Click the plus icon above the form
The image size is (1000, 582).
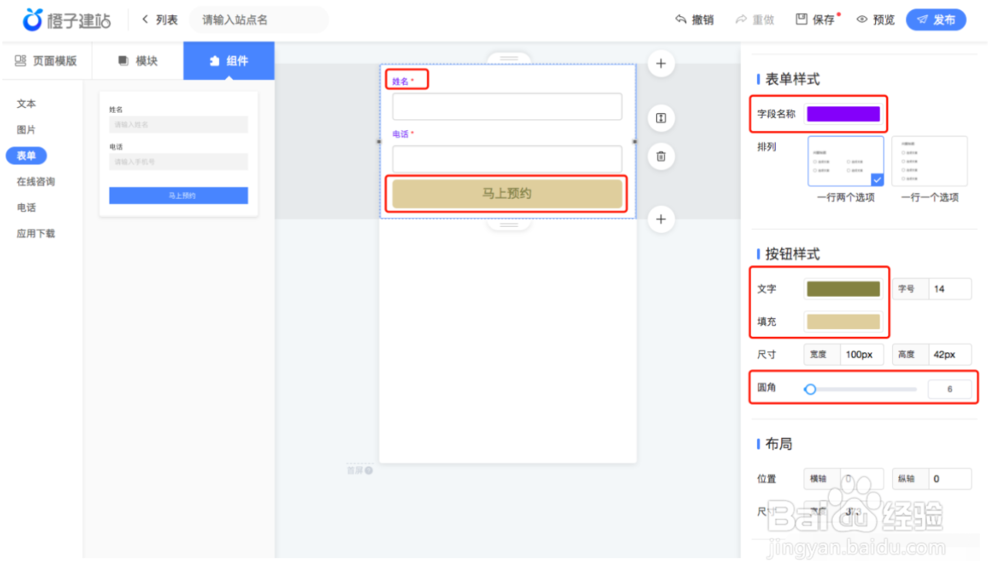coord(661,63)
